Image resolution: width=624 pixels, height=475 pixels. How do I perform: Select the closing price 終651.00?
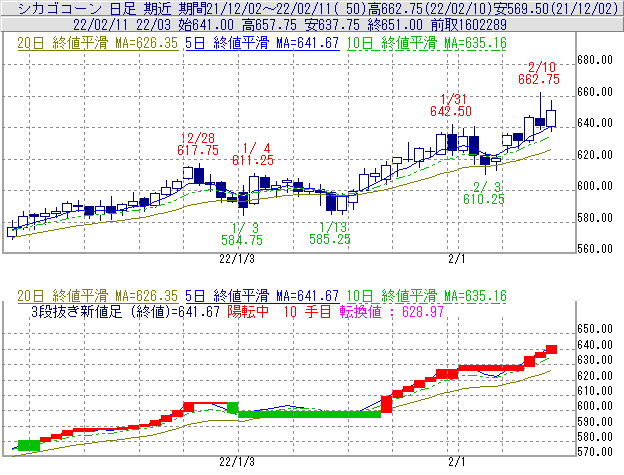tap(395, 25)
